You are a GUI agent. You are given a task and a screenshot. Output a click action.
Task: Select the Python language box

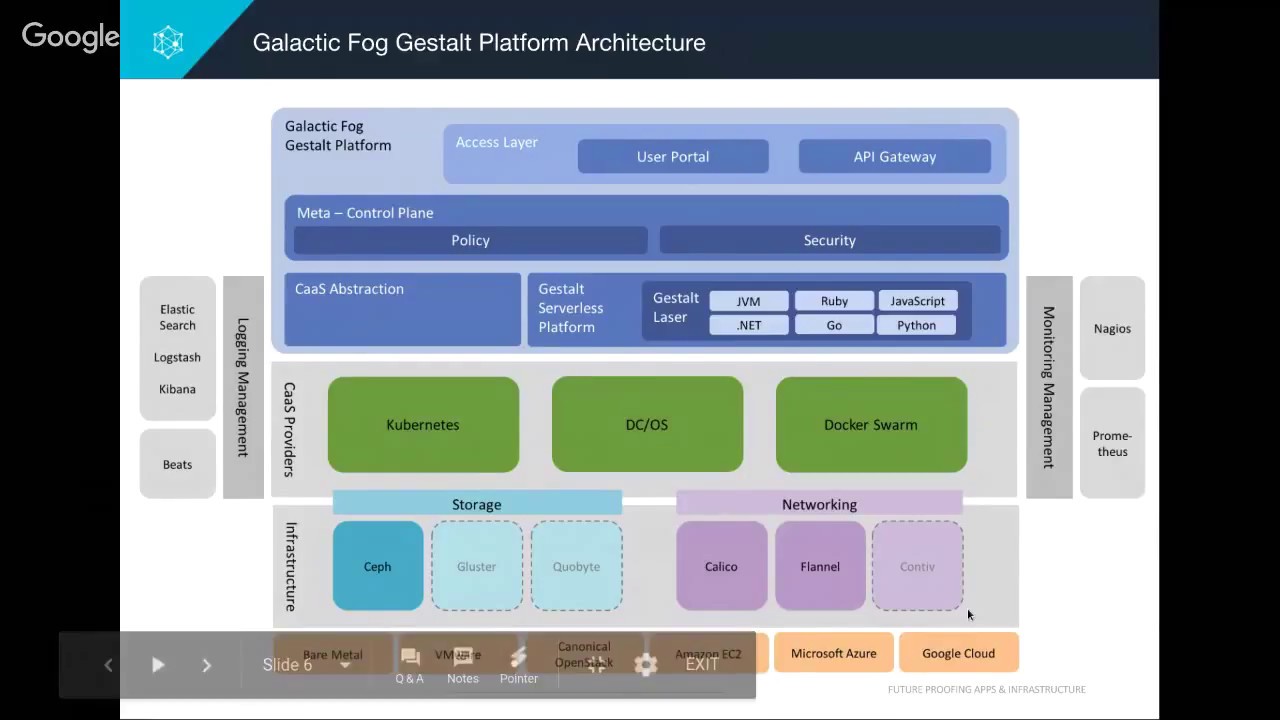click(917, 325)
